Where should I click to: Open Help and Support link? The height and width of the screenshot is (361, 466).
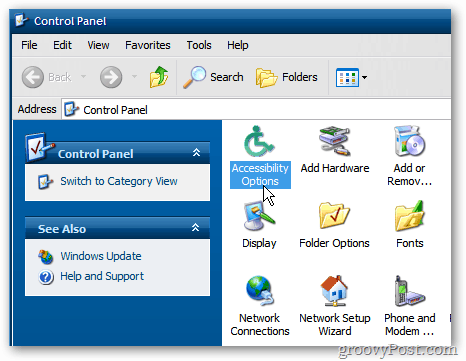point(102,276)
